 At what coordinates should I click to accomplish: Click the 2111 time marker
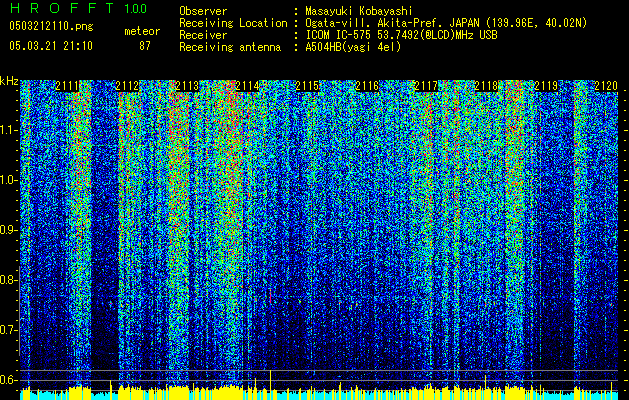pyautogui.click(x=67, y=86)
